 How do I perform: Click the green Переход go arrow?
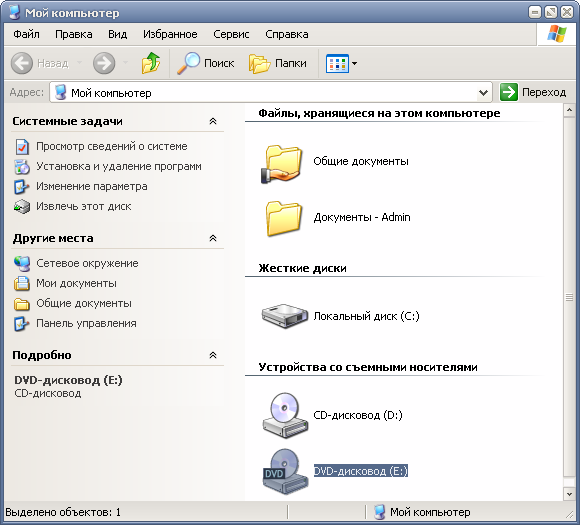pos(509,92)
